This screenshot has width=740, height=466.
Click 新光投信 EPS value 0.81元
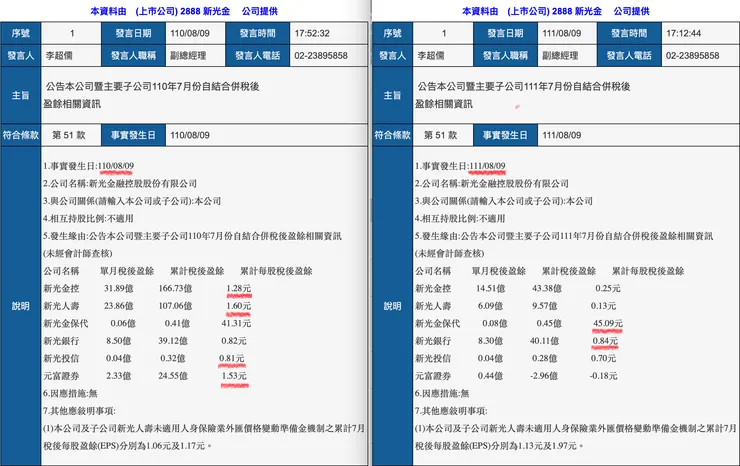[232, 358]
